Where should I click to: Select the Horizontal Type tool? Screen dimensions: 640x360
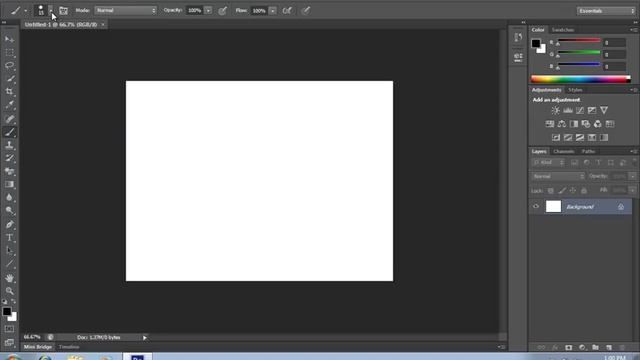(9, 238)
